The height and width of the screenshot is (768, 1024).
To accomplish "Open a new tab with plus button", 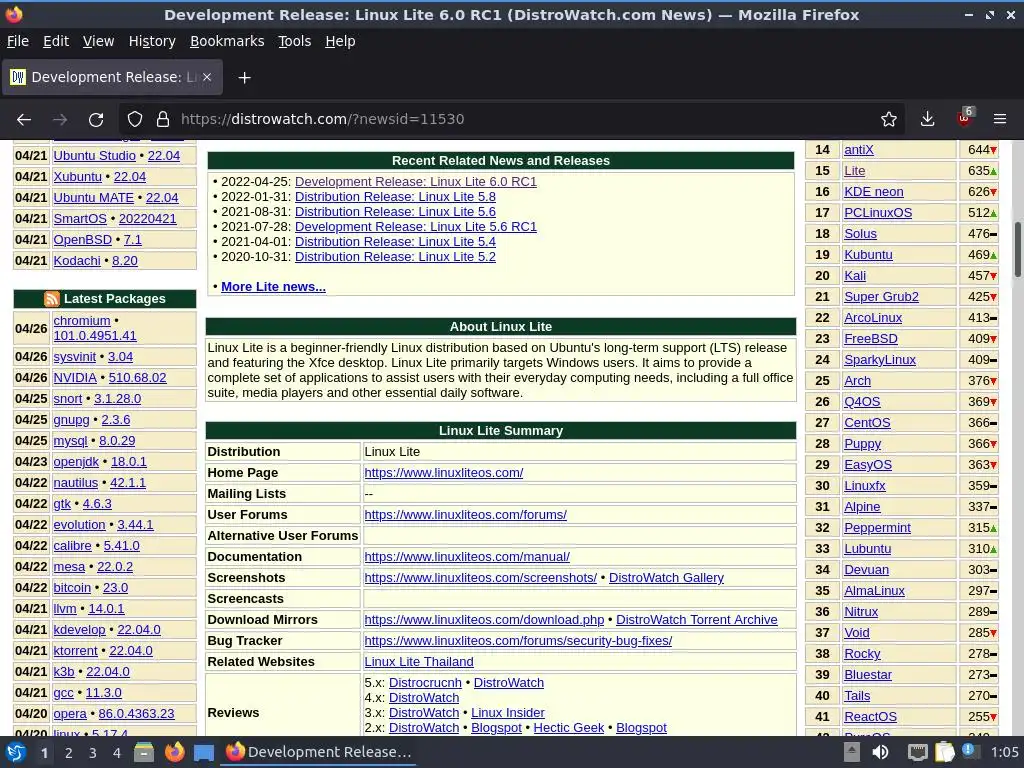I will tap(244, 78).
